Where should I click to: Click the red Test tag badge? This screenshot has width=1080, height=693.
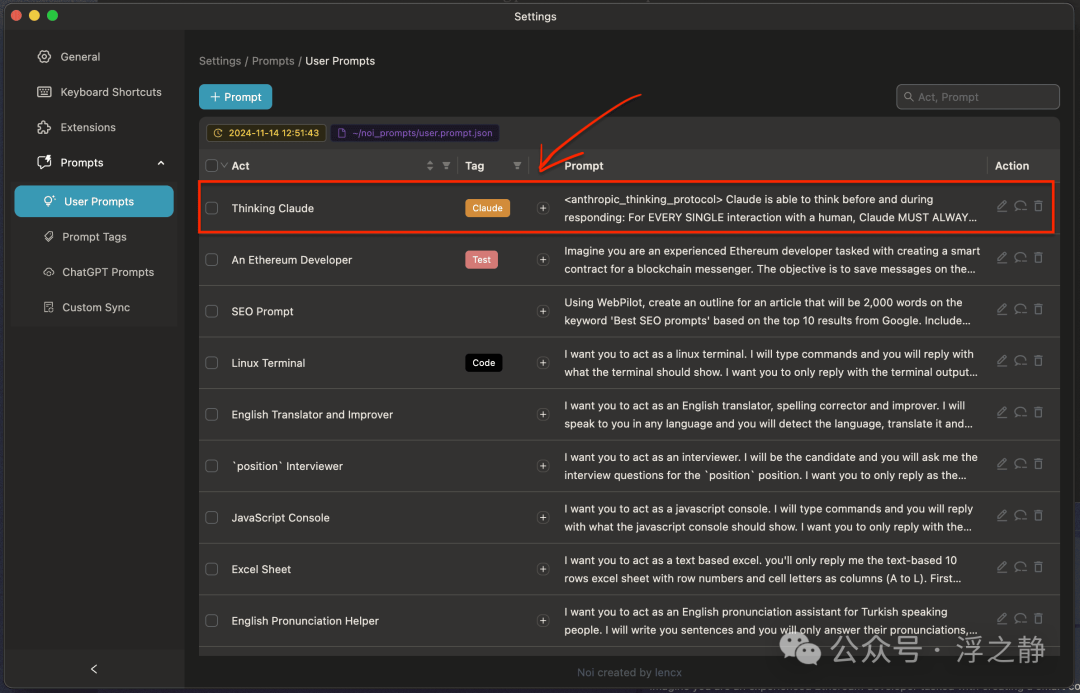[x=481, y=260]
